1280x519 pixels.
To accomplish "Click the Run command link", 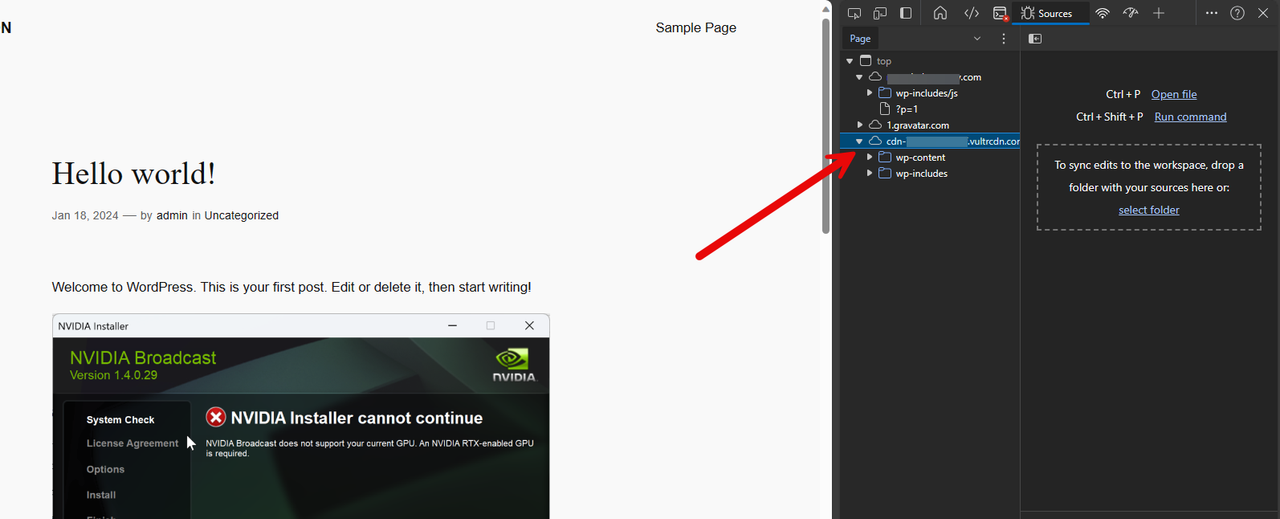I will [1190, 116].
